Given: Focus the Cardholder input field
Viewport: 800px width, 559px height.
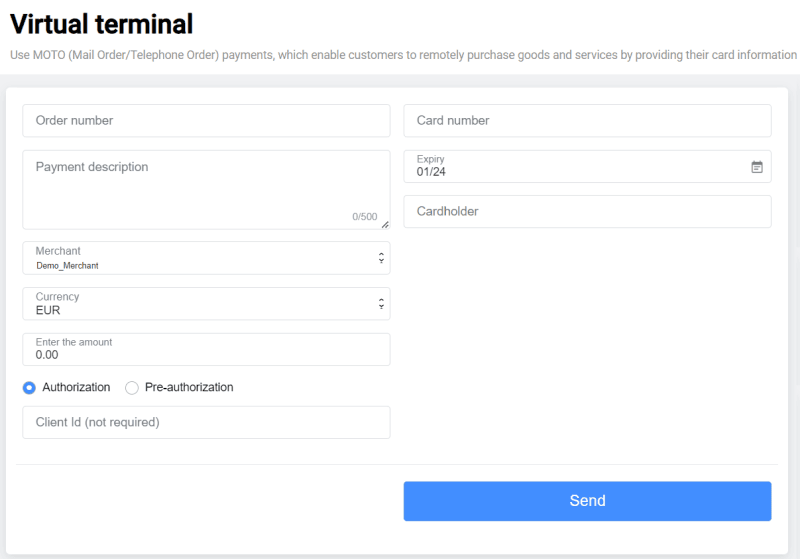Looking at the screenshot, I should point(587,212).
